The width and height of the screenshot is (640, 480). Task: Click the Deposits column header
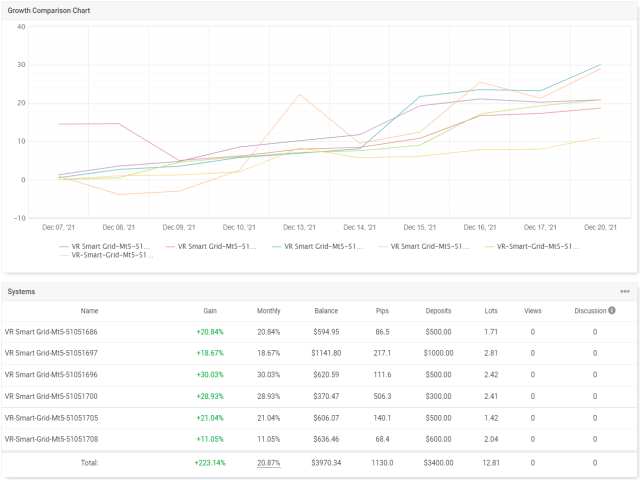click(438, 311)
